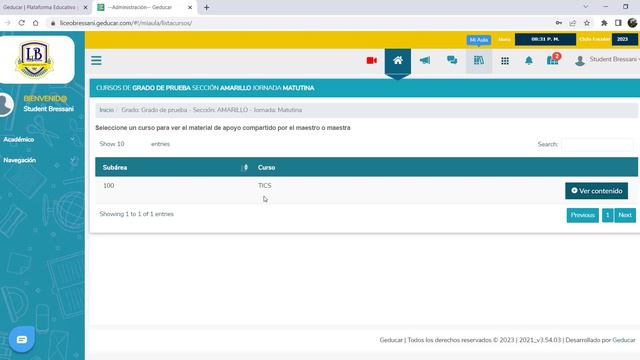Viewport: 640px width, 360px height.
Task: Go to the home icon
Action: point(398,60)
